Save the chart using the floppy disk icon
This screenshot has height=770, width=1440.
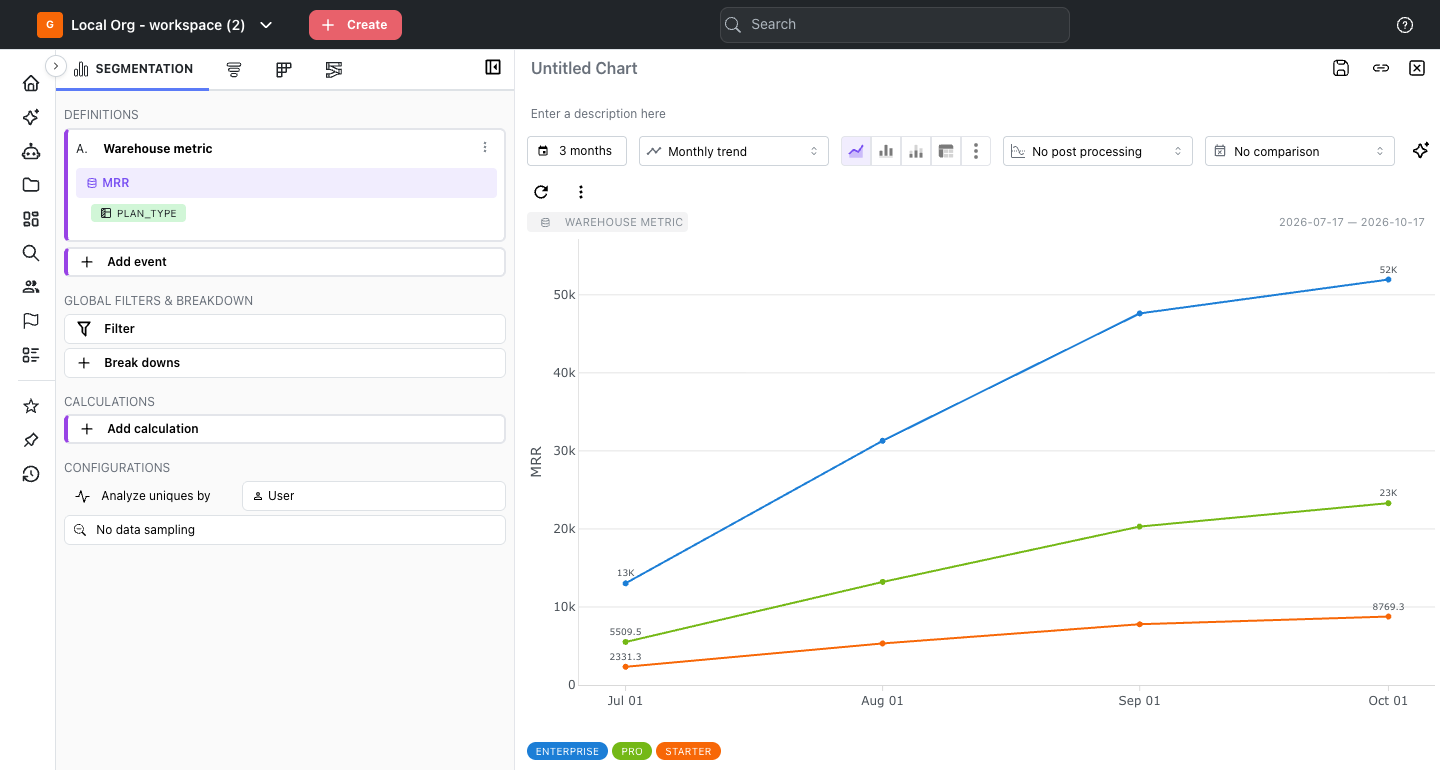coord(1341,68)
